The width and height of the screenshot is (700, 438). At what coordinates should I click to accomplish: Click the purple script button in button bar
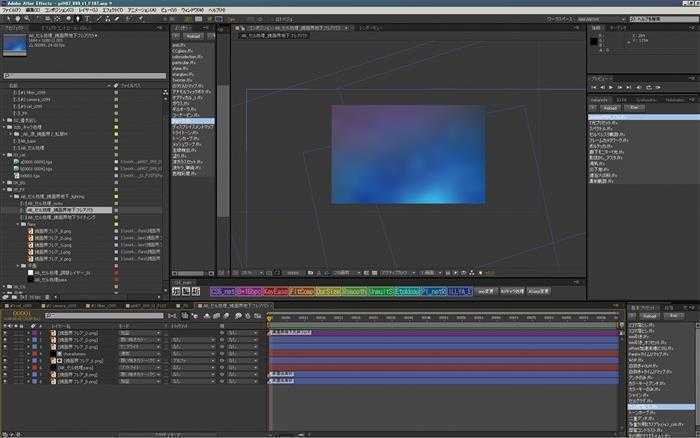(222, 292)
